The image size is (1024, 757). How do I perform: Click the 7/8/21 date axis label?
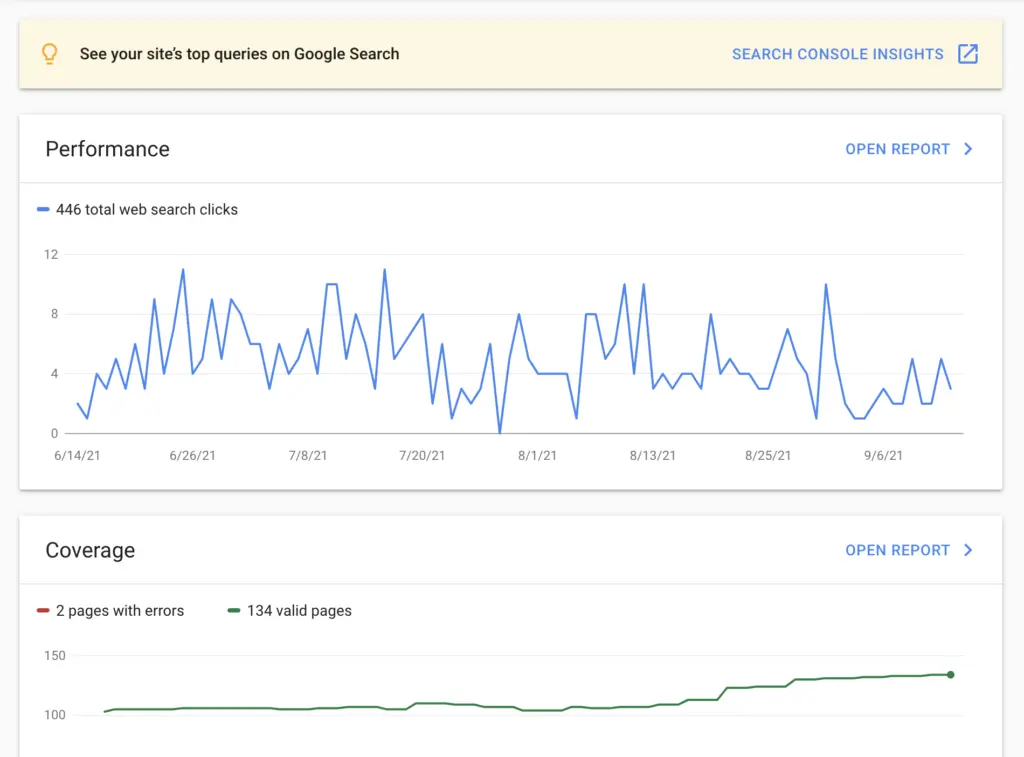coord(308,456)
